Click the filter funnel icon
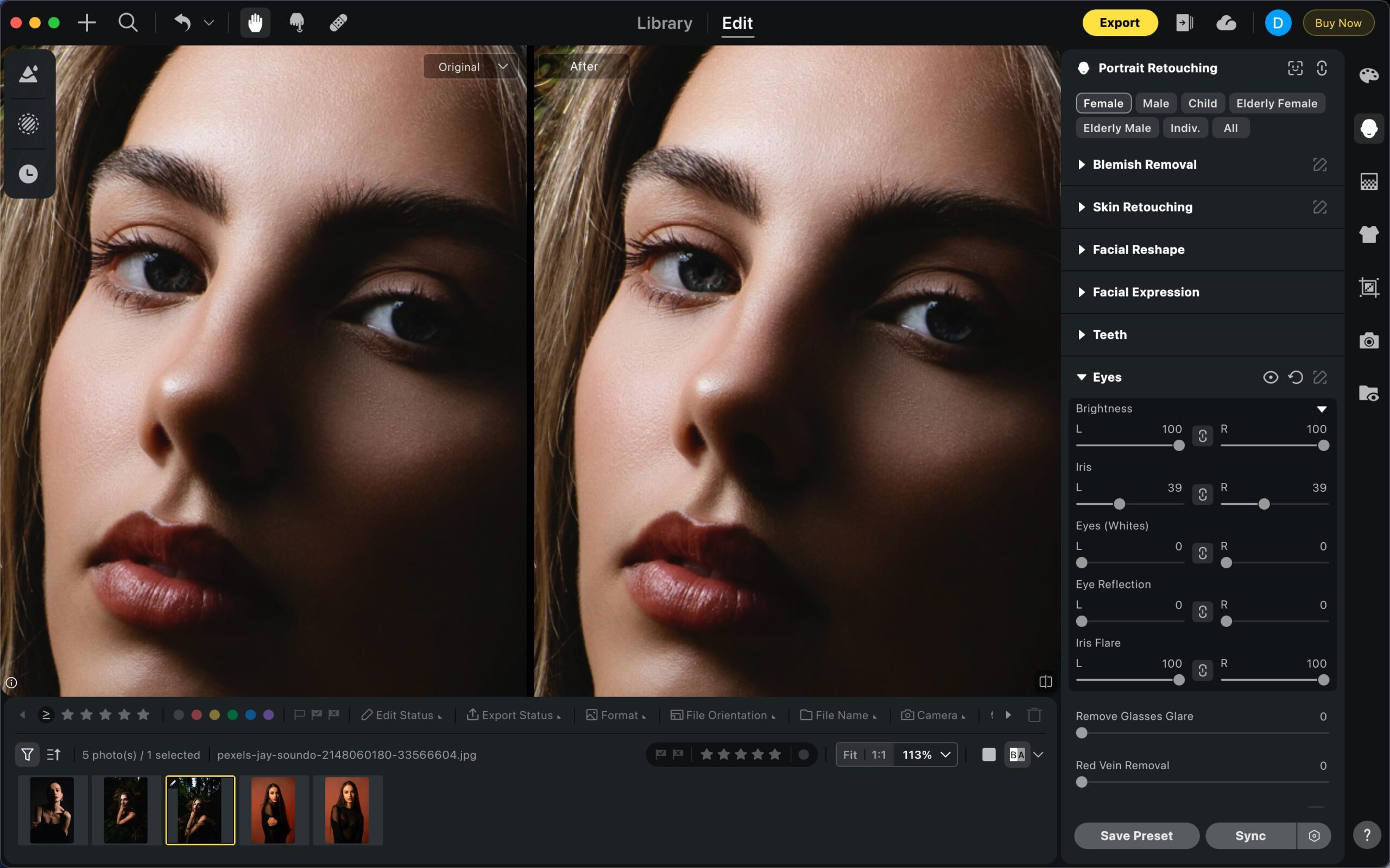 click(27, 755)
